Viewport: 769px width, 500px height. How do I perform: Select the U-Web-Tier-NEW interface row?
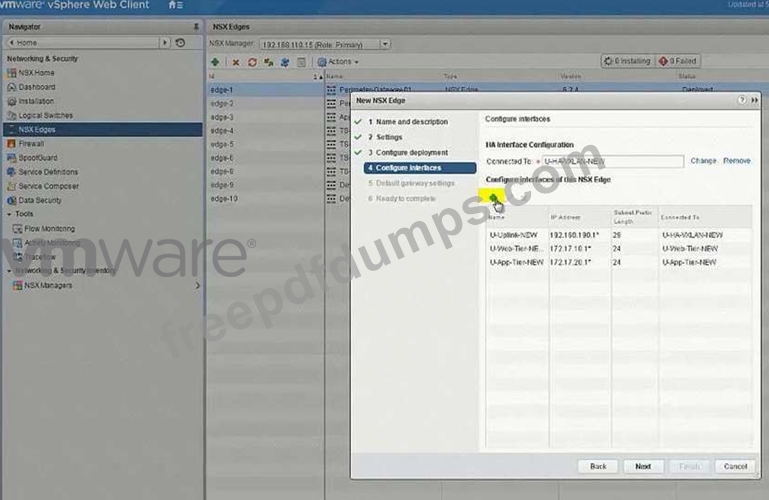tap(619, 249)
